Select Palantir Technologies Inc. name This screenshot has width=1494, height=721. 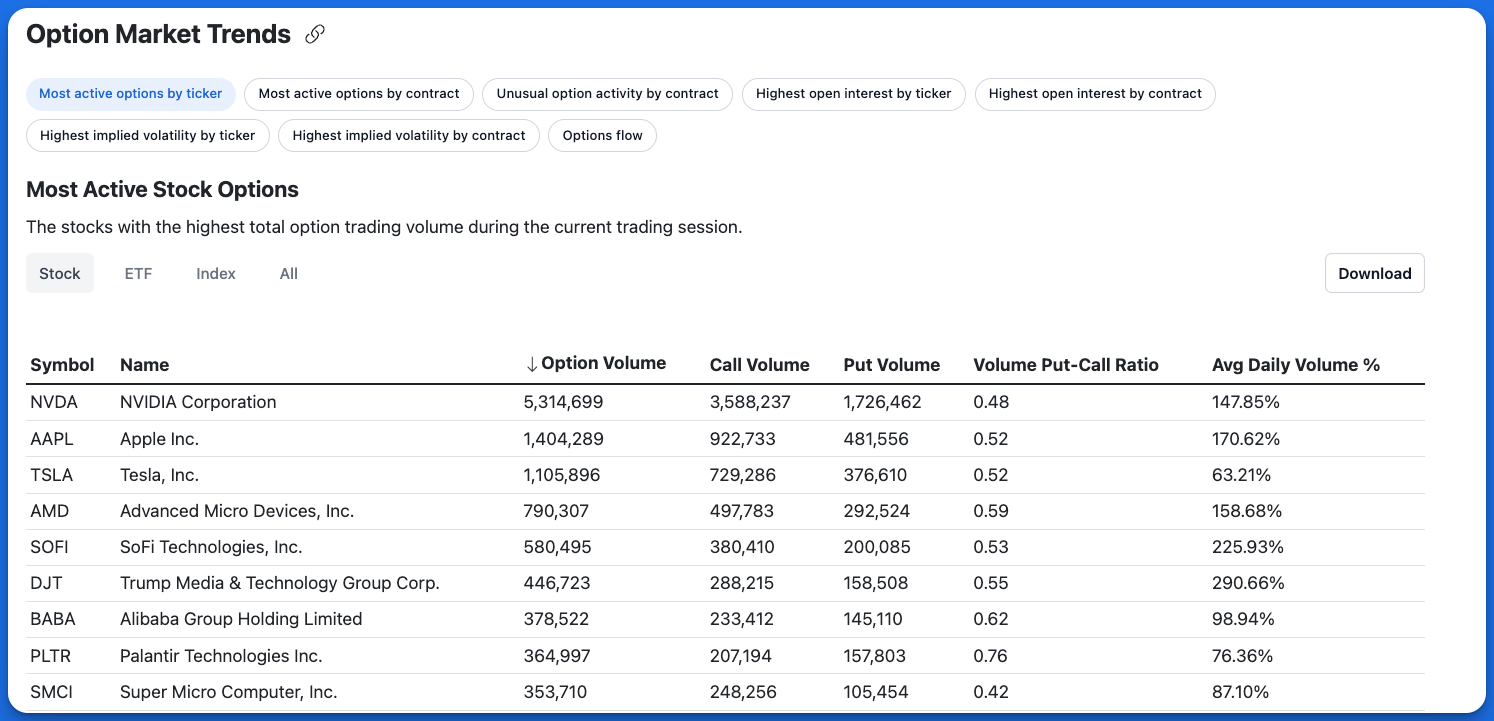tap(221, 656)
